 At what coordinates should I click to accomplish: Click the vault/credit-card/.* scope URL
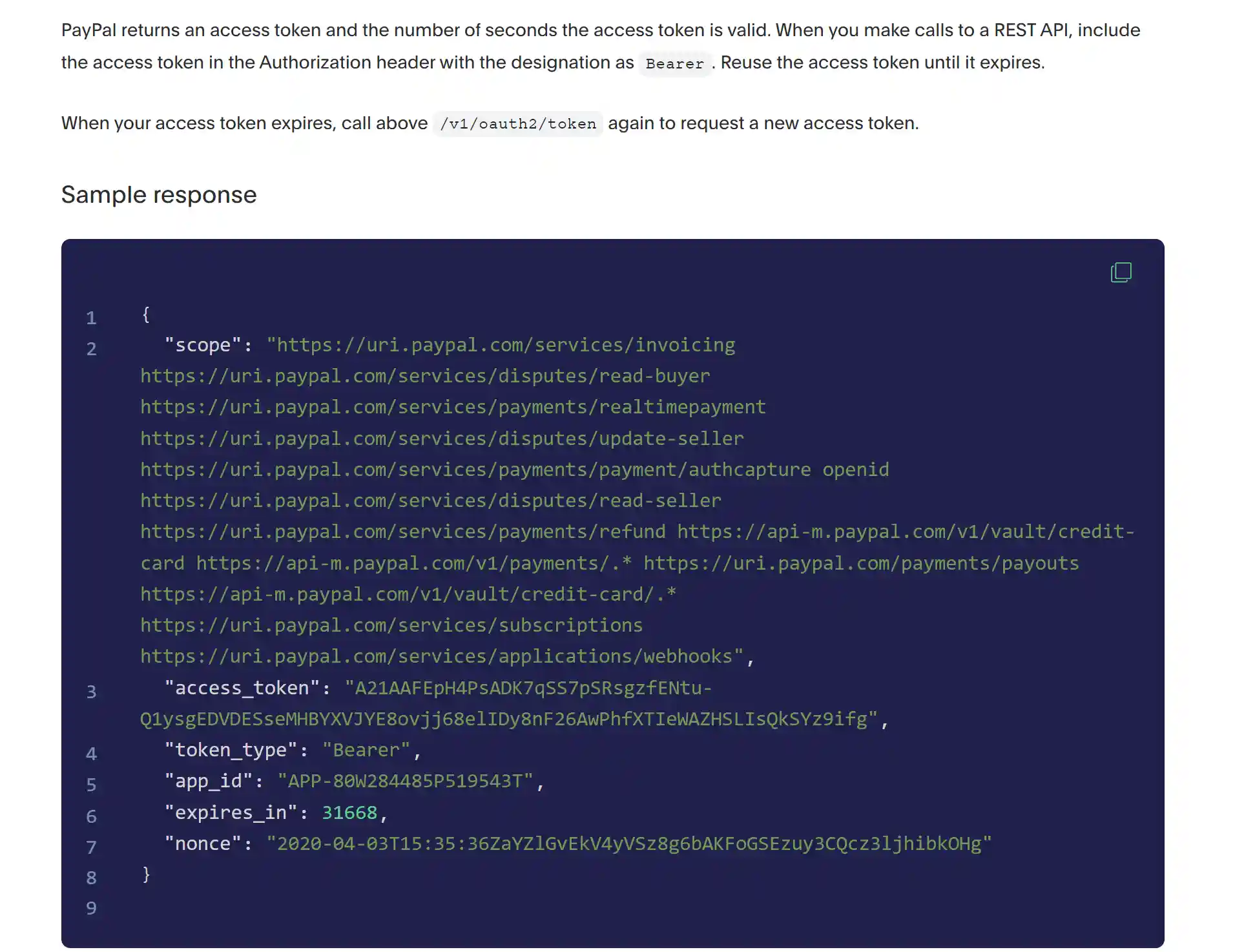408,594
